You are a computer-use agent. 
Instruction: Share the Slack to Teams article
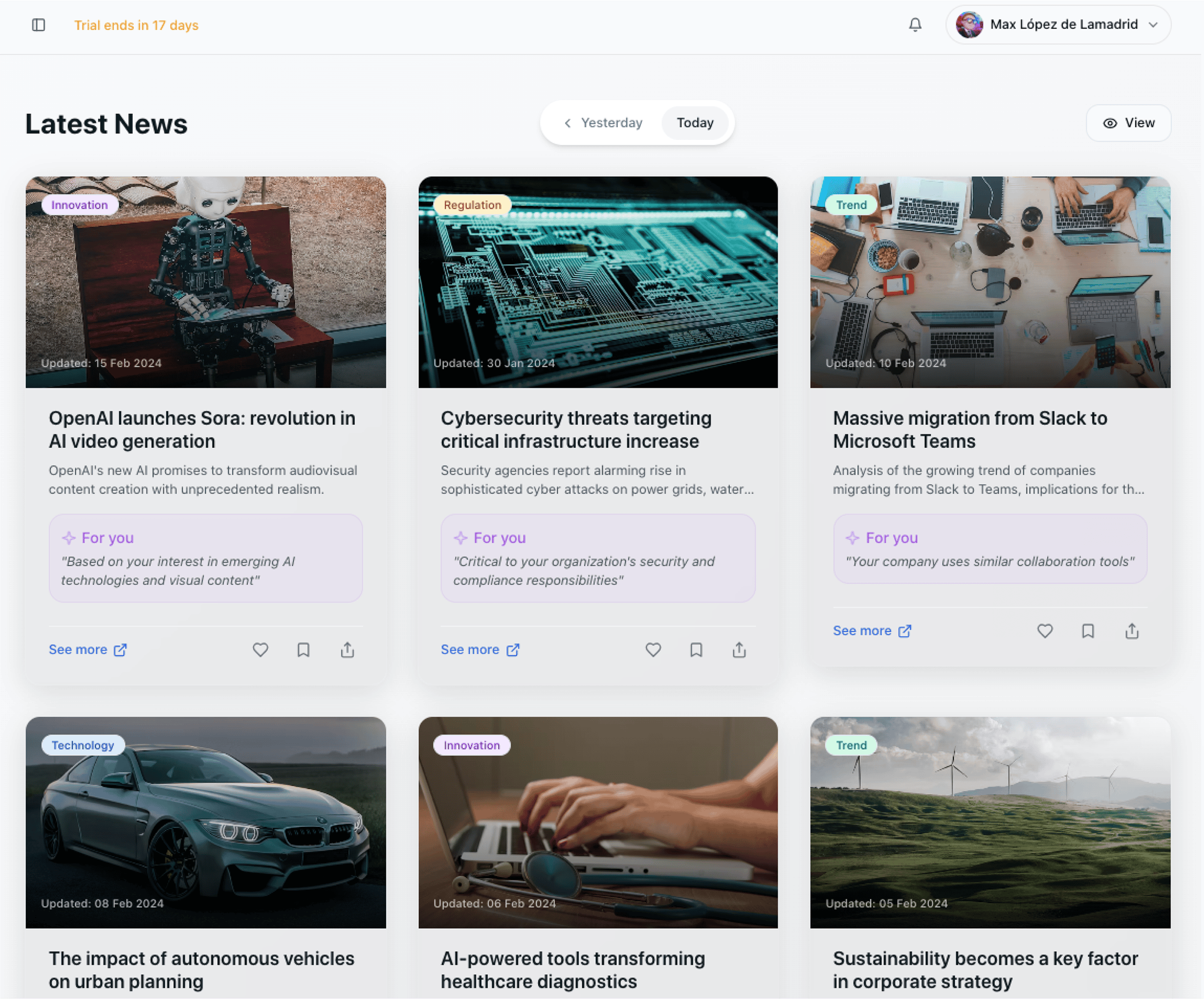1131,631
